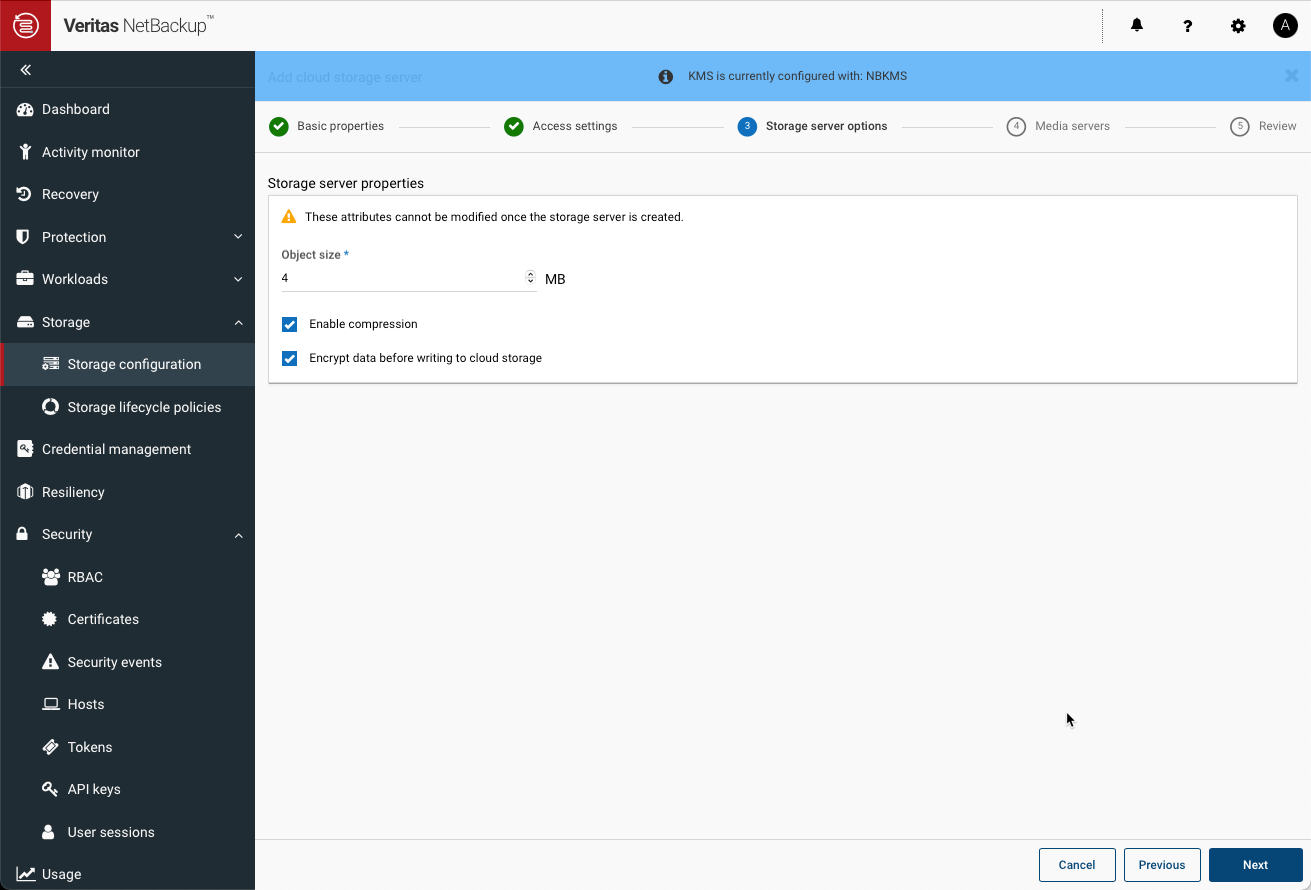Expand the Workloads menu chevron
This screenshot has width=1311, height=890.
238,279
